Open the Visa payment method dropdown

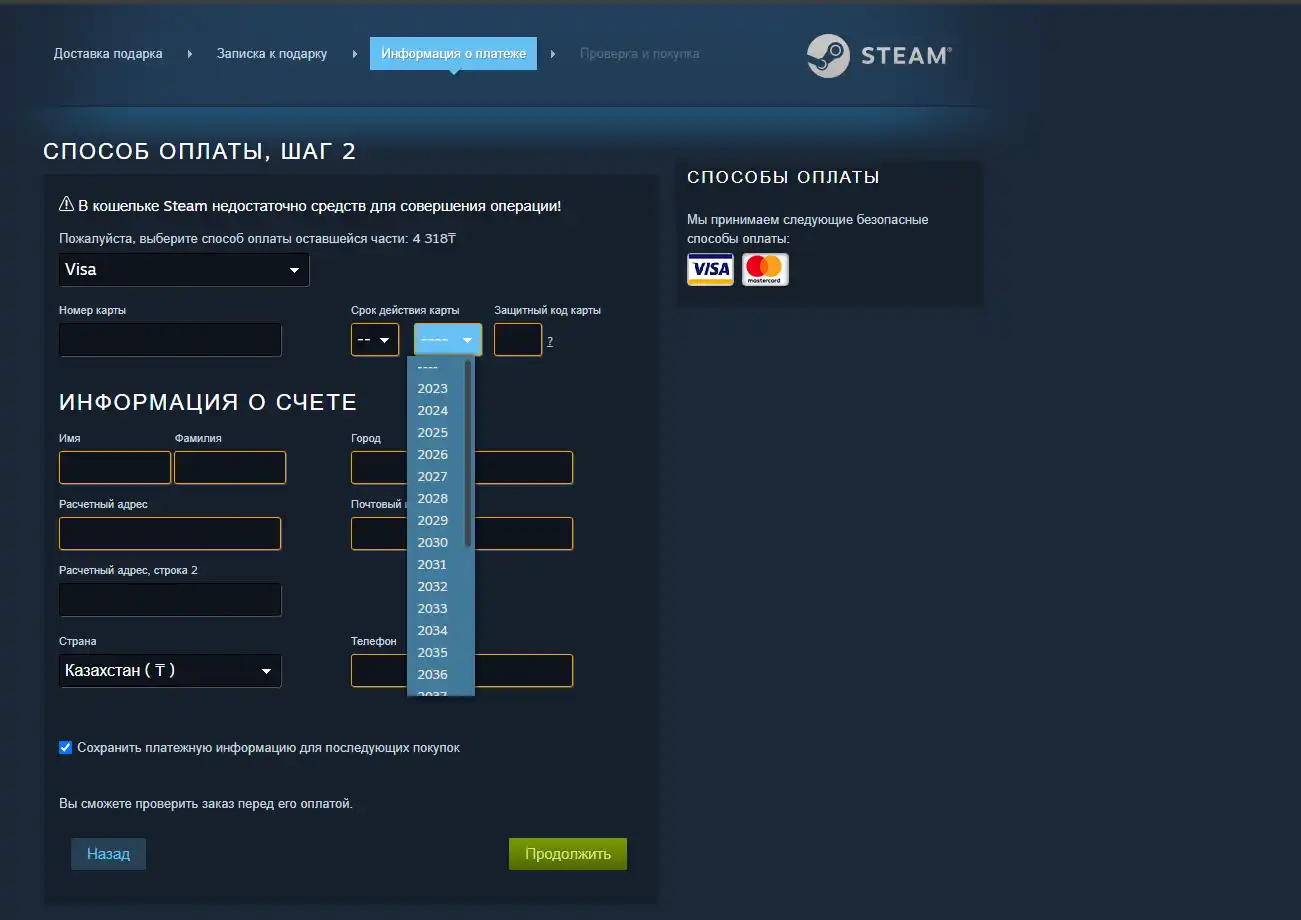(184, 270)
